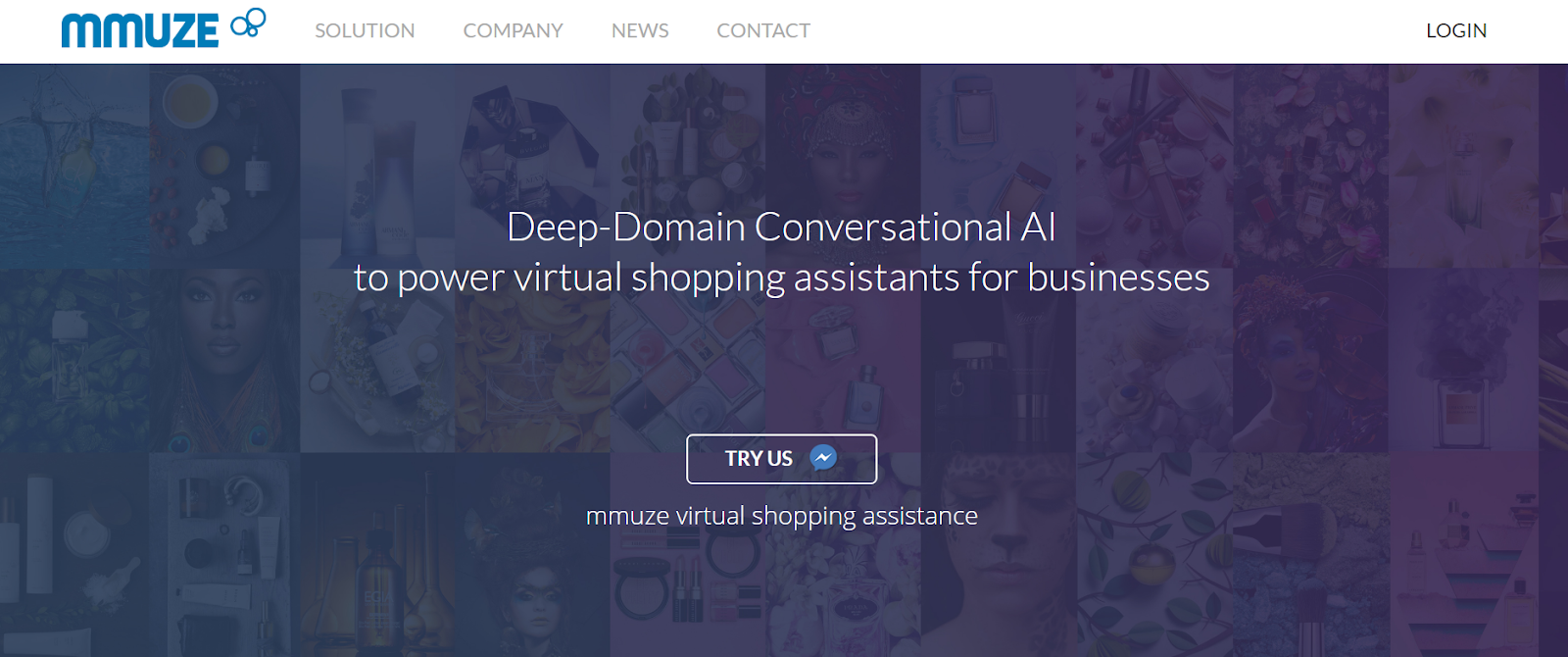Click the jeweled headdress woman tile at top center
Screen dimensions: 1568x657
tap(843, 167)
